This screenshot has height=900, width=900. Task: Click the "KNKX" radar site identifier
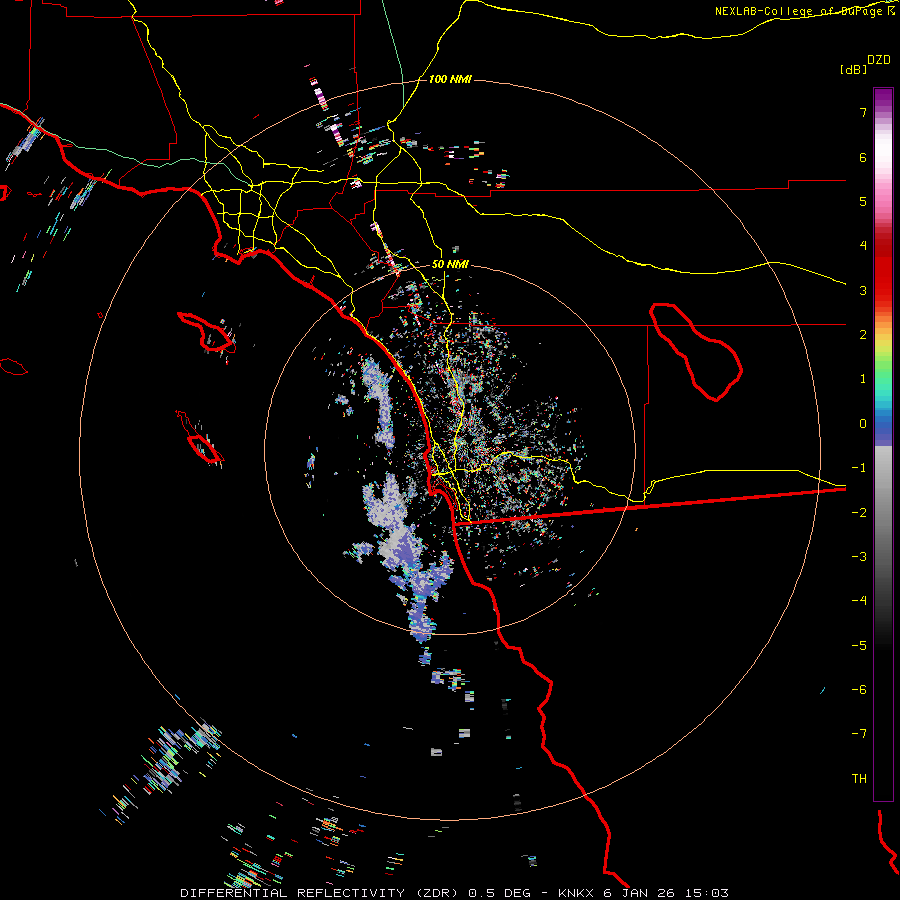coord(576,893)
